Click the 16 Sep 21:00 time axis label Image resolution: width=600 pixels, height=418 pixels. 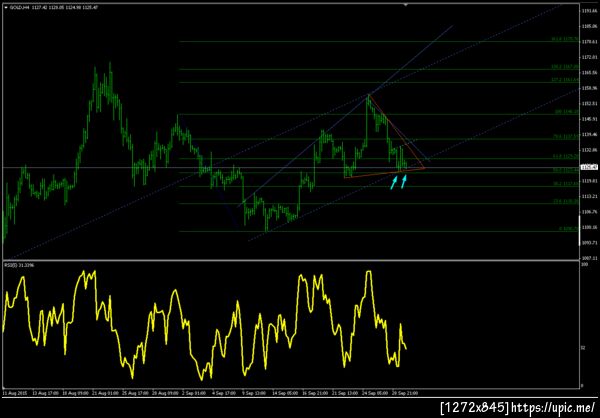tap(315, 393)
